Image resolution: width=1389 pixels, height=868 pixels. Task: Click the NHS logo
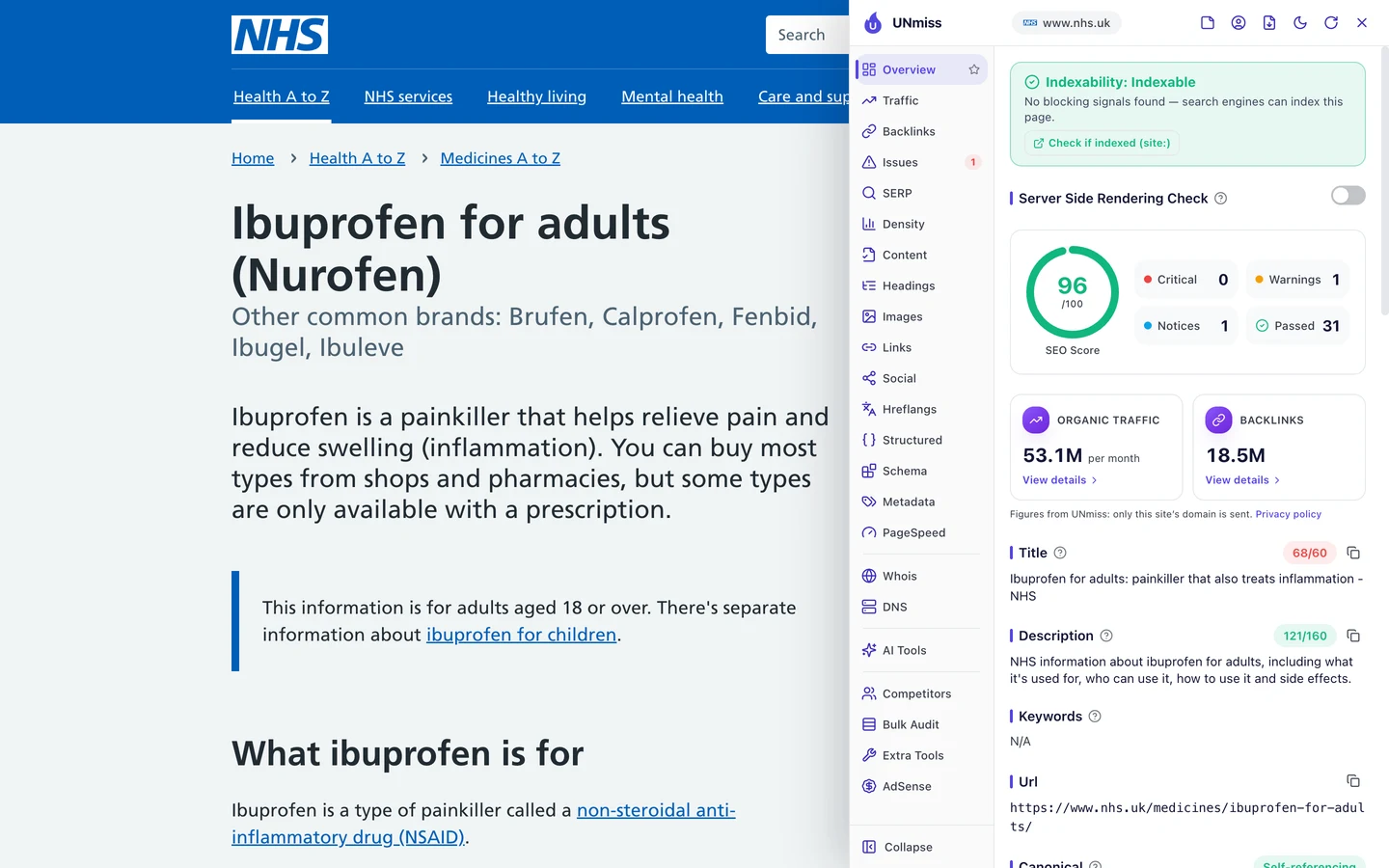click(280, 35)
